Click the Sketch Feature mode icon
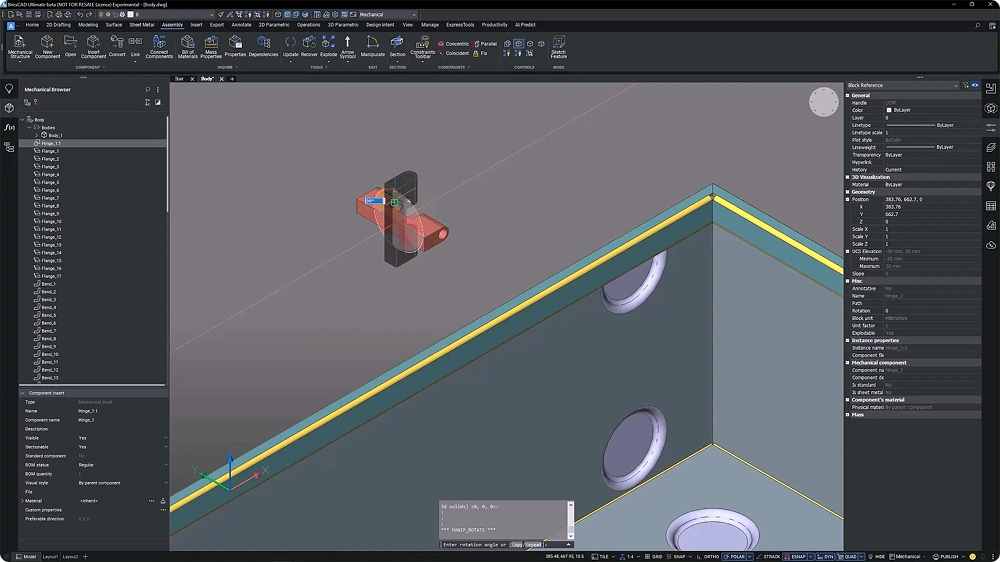 (x=559, y=47)
